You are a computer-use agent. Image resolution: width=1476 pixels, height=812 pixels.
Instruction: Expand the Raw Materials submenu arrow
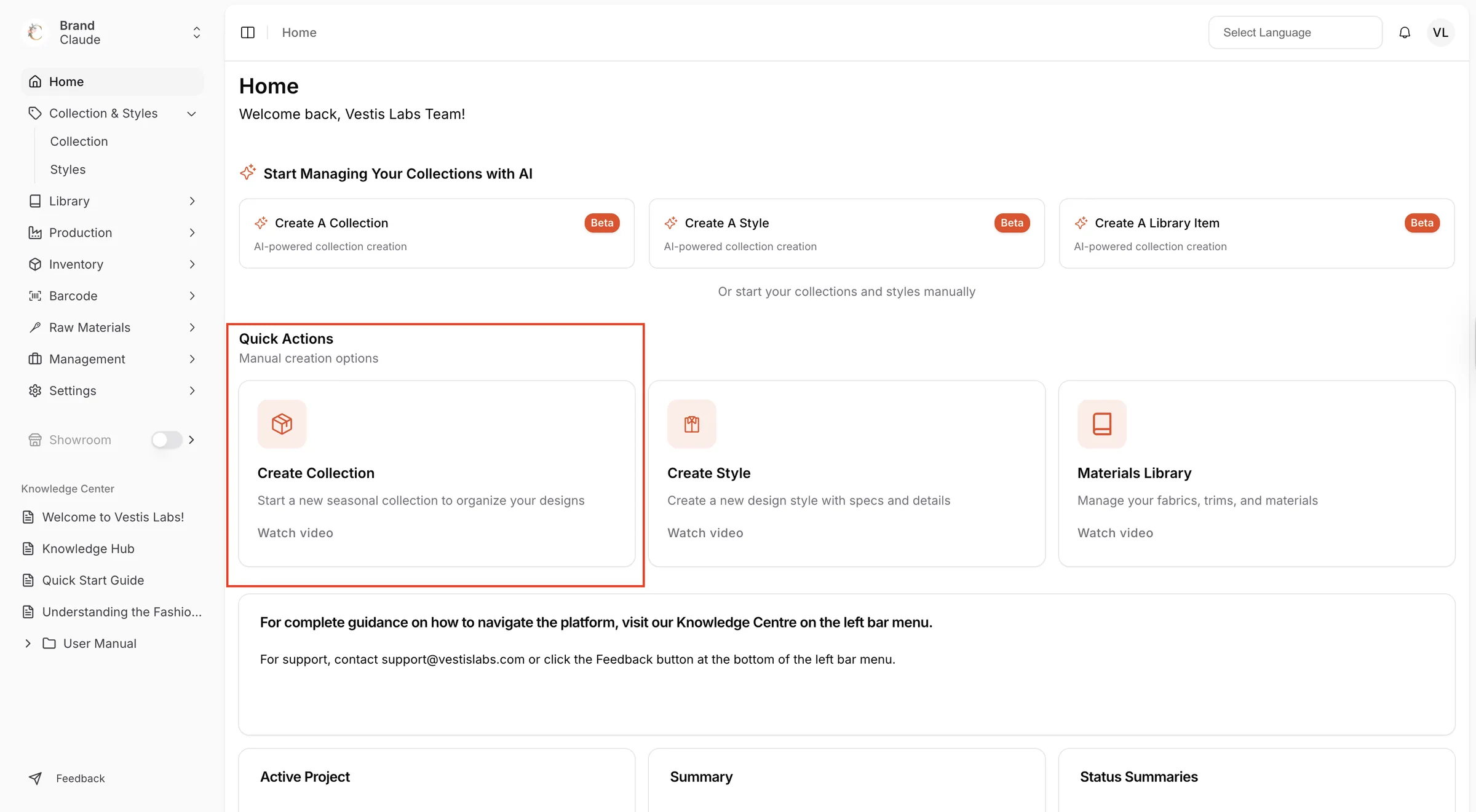pyautogui.click(x=192, y=328)
